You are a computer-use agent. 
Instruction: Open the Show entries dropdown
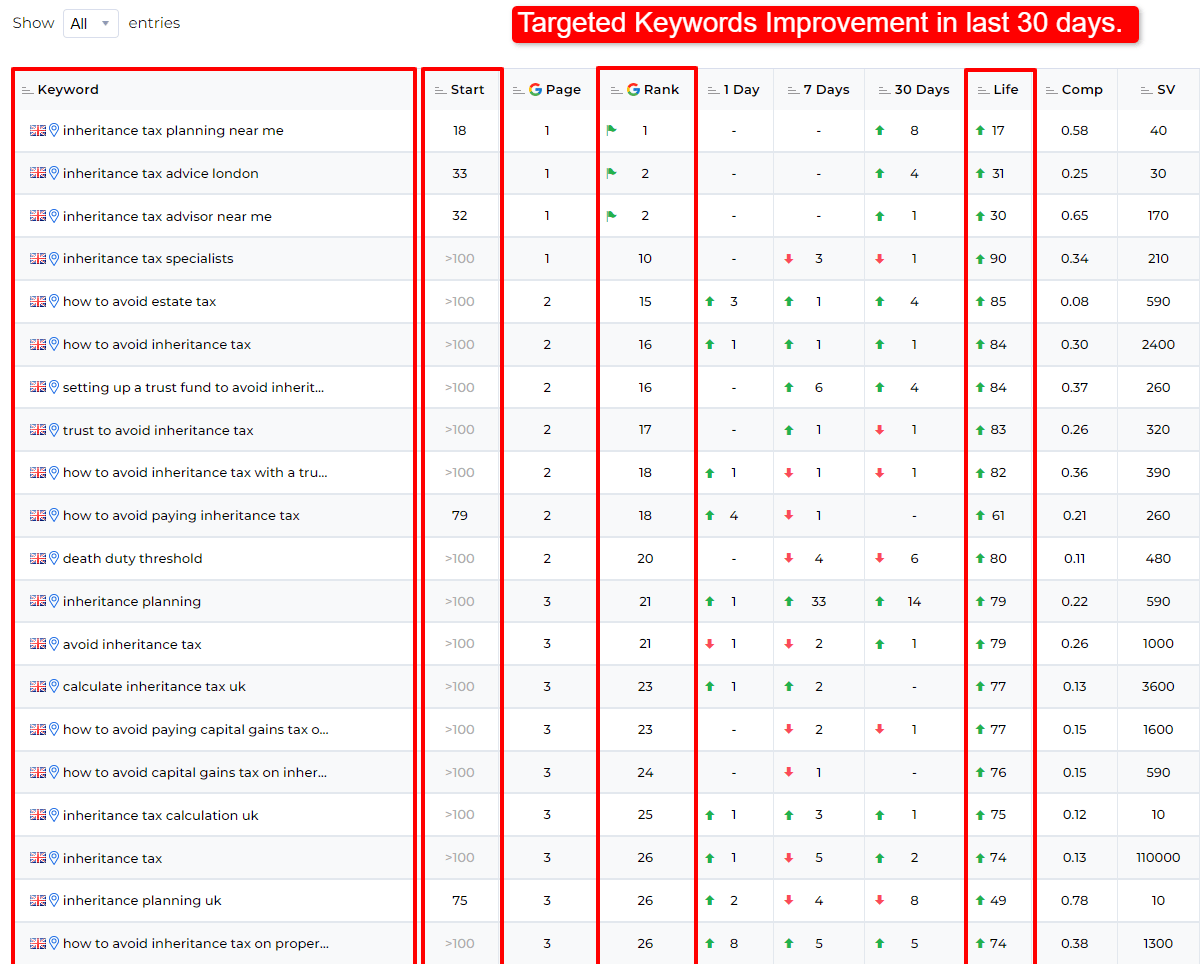91,23
